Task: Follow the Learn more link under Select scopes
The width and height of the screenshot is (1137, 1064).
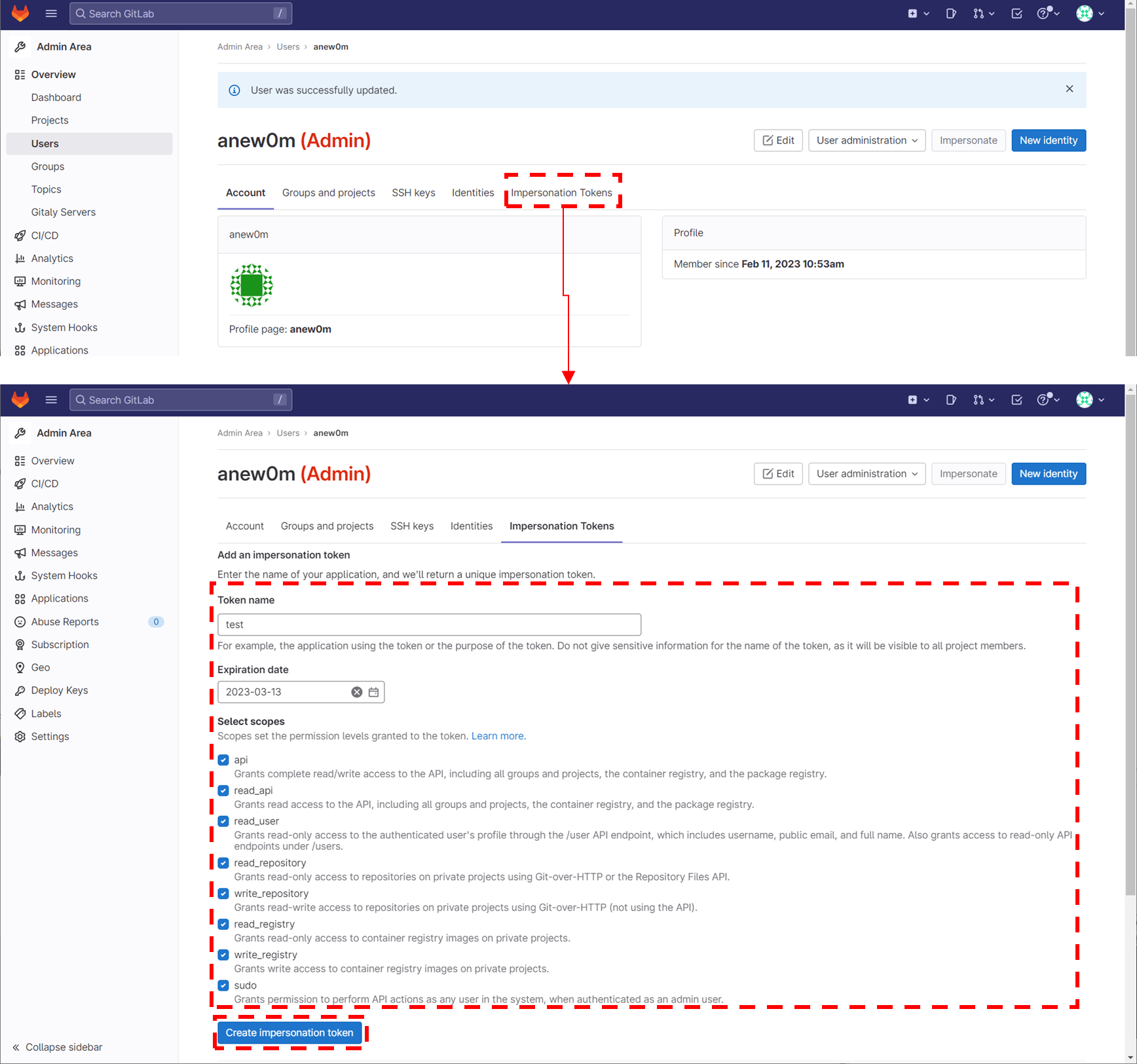Action: (498, 736)
